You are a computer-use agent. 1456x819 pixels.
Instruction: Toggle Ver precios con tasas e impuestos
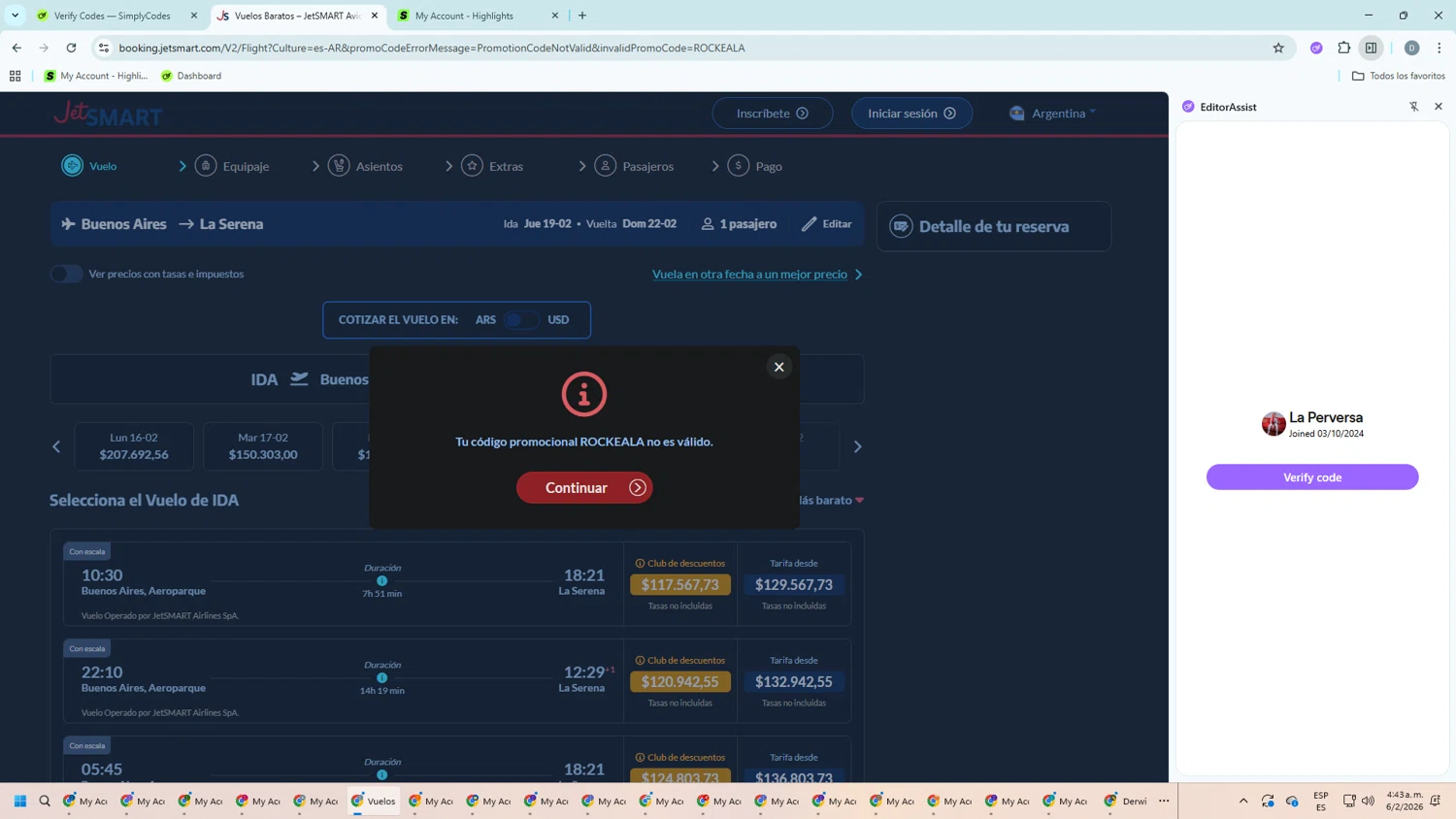coord(67,274)
